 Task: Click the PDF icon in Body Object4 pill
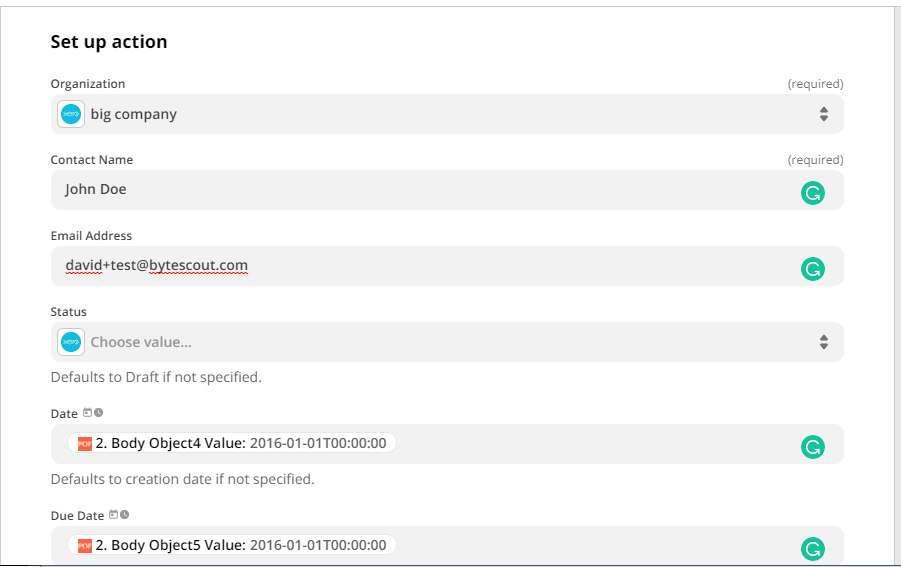click(x=85, y=443)
